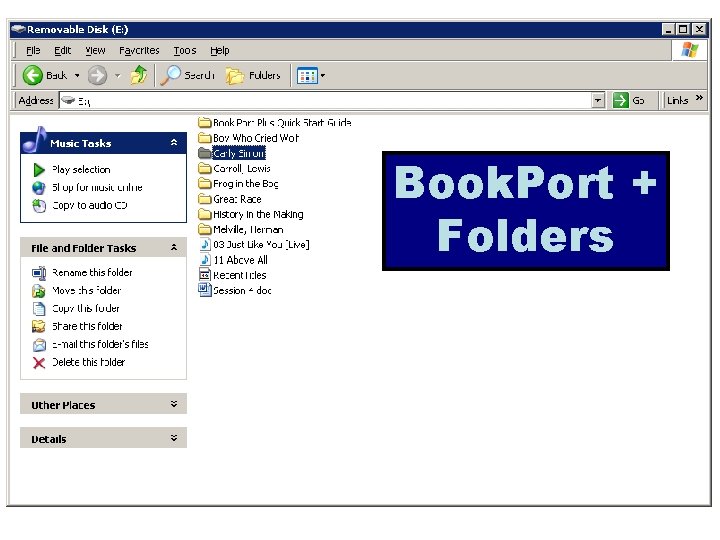Expand the Details panel

[x=174, y=438]
